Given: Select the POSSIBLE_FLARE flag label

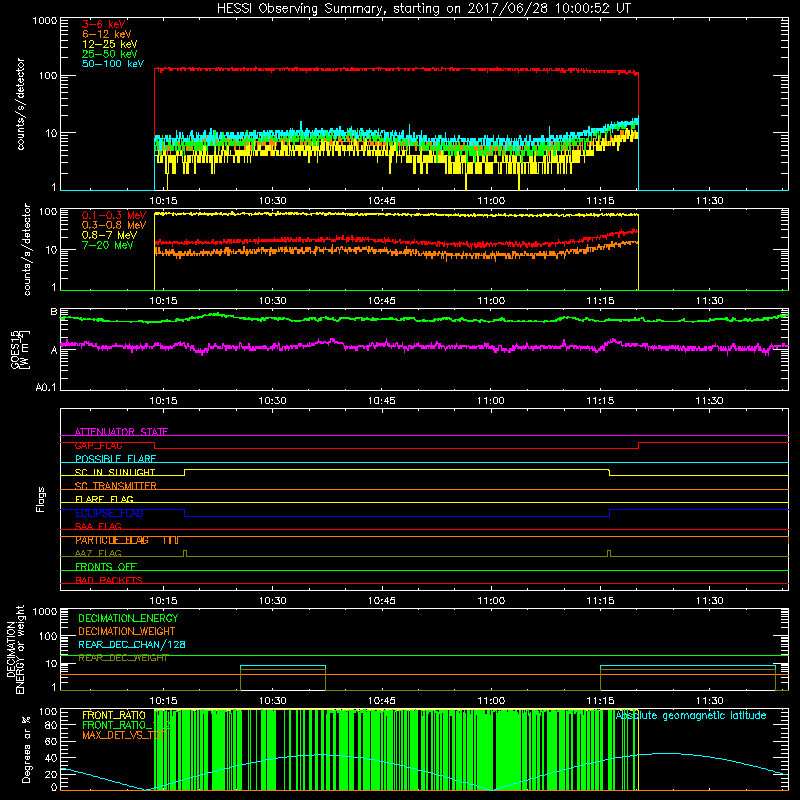Looking at the screenshot, I should [x=115, y=459].
